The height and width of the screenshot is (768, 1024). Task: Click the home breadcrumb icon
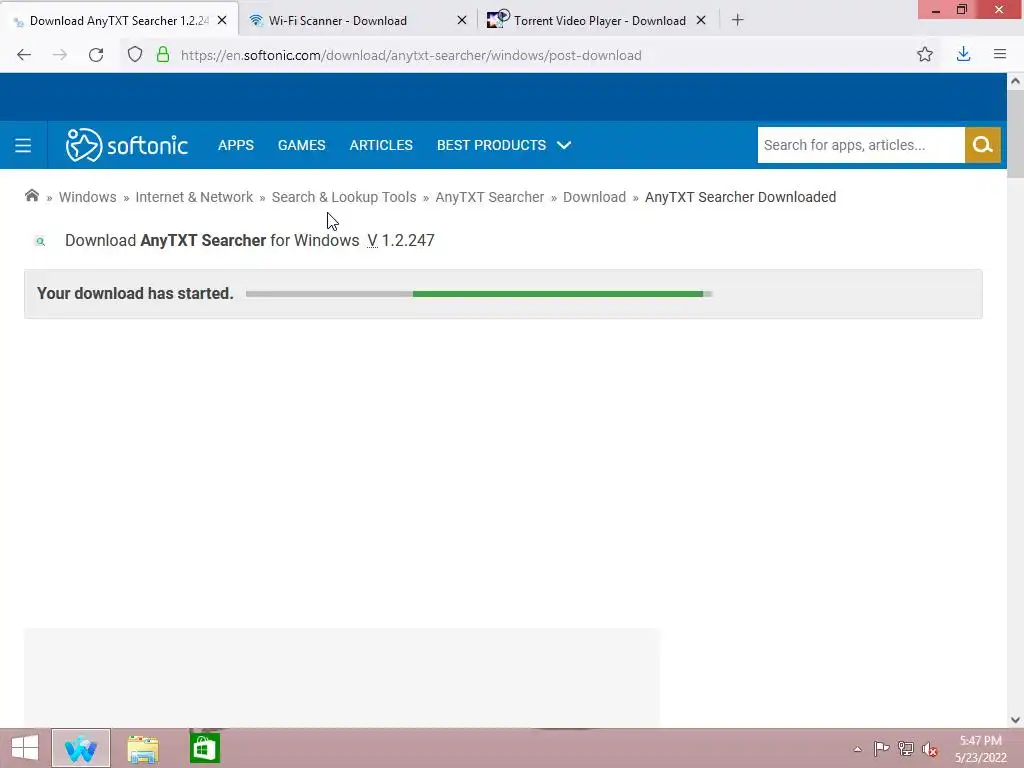31,196
